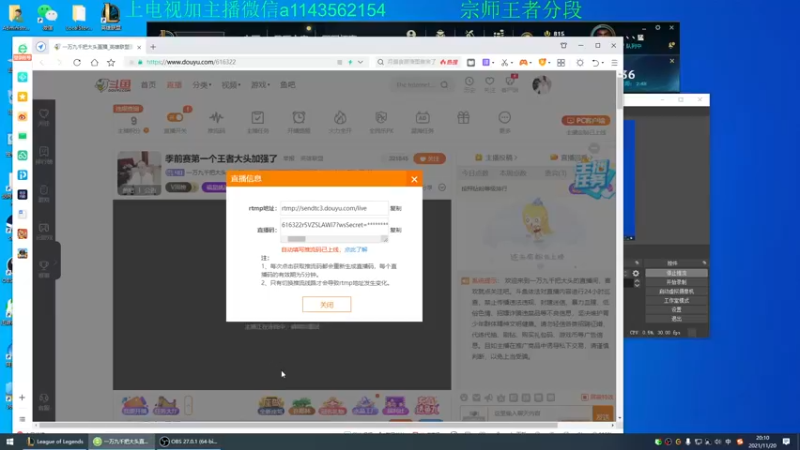Open the AD monitor icon in streamer toolbar
This screenshot has width=800, height=450.
422,118
